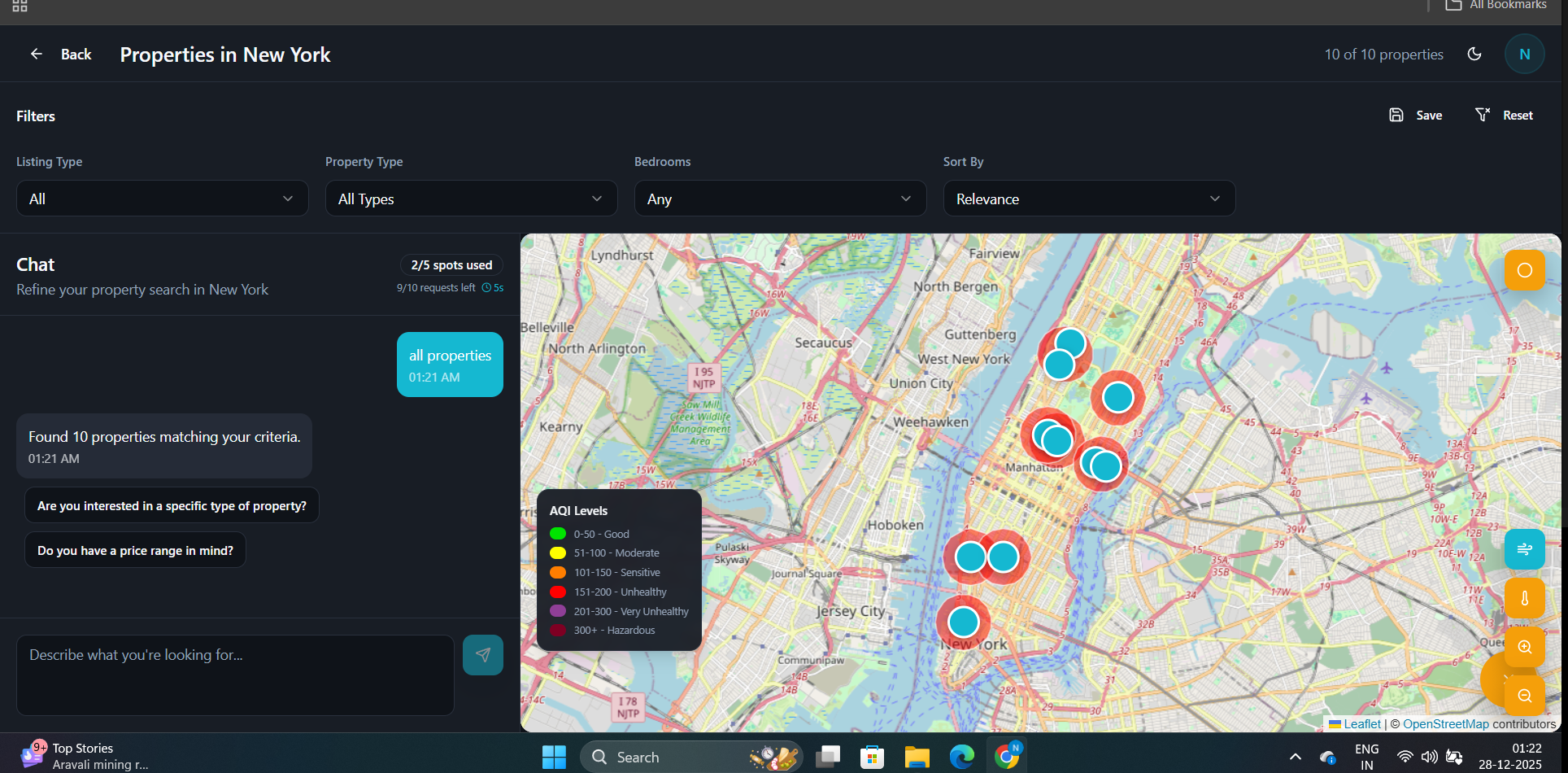This screenshot has width=1568, height=773.
Task: Open the ENG IN language switcher
Action: 1367,757
